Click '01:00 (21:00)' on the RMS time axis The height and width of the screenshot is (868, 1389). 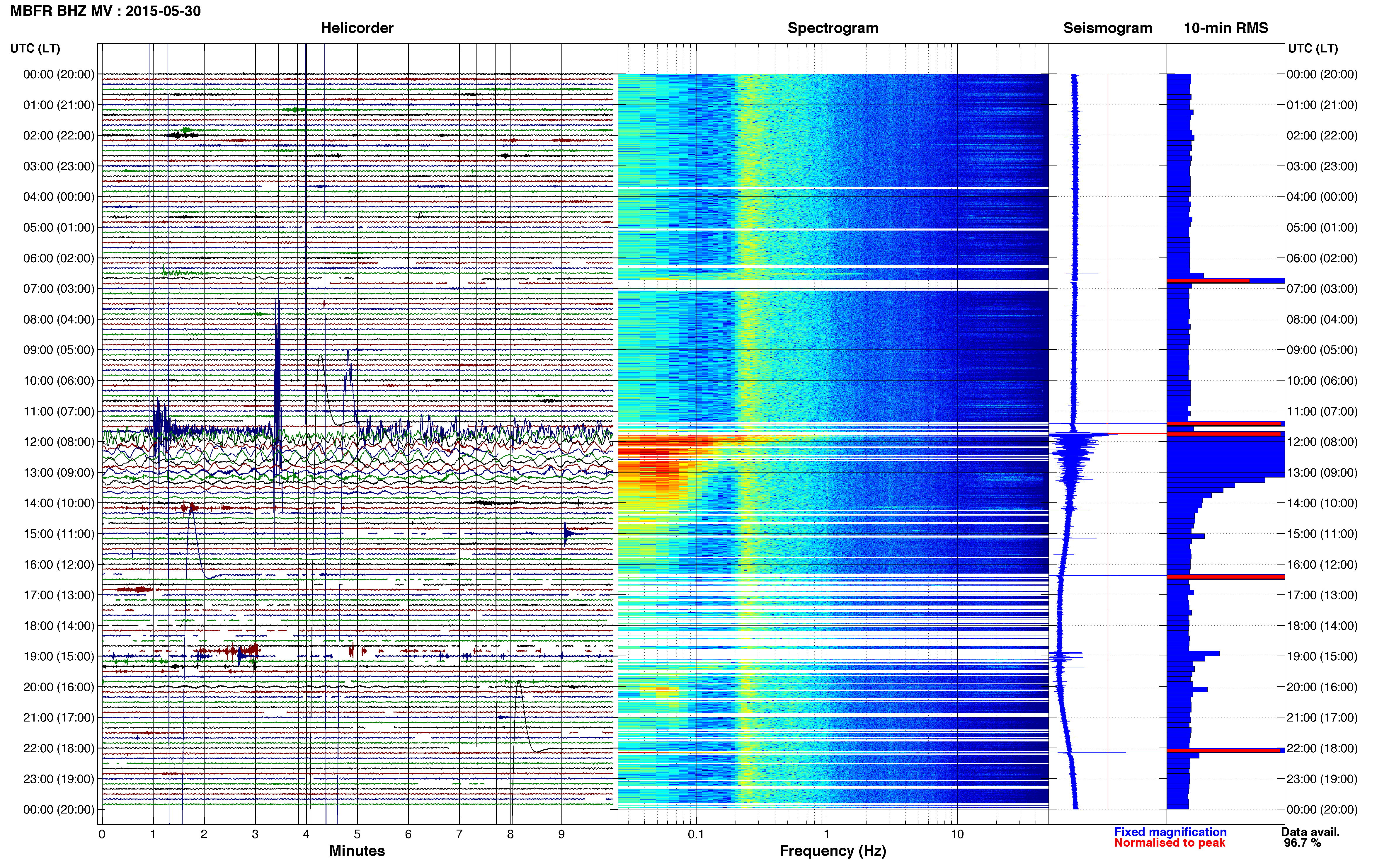1322,105
